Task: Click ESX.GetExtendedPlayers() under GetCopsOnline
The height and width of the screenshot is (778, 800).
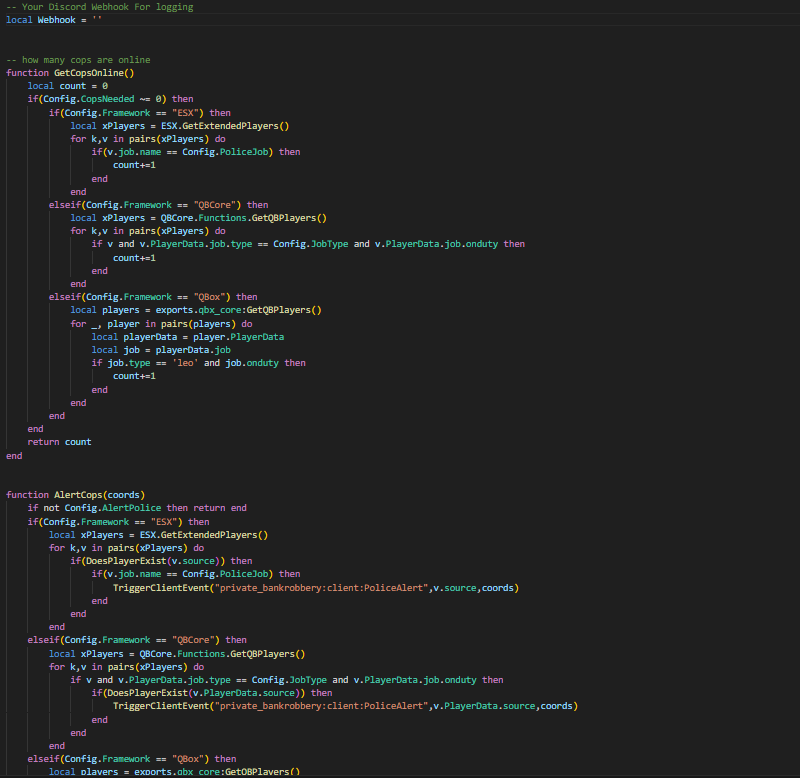Action: [225, 126]
